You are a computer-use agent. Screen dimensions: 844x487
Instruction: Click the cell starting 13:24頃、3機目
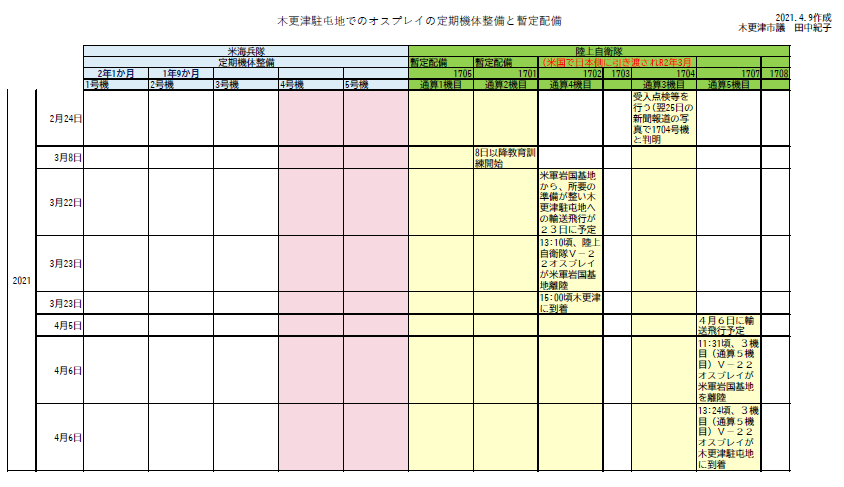pyautogui.click(x=729, y=437)
